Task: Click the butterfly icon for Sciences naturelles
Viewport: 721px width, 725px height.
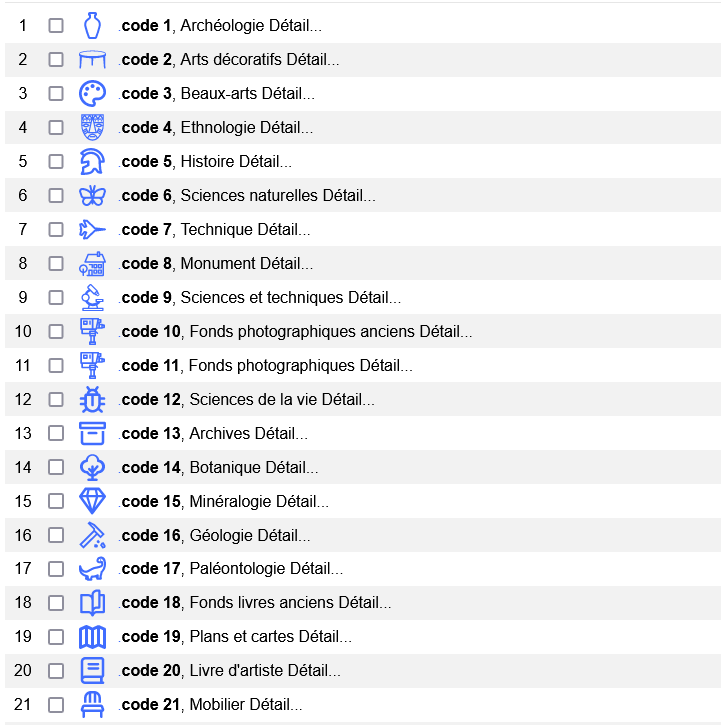Action: (x=92, y=196)
